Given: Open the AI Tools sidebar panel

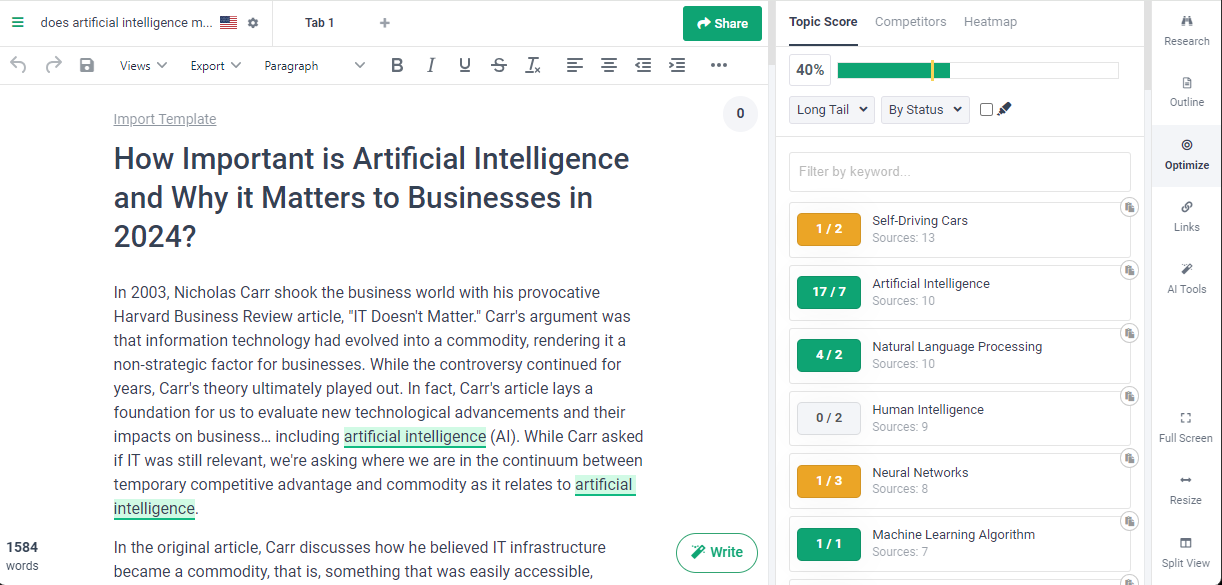Looking at the screenshot, I should point(1187,278).
